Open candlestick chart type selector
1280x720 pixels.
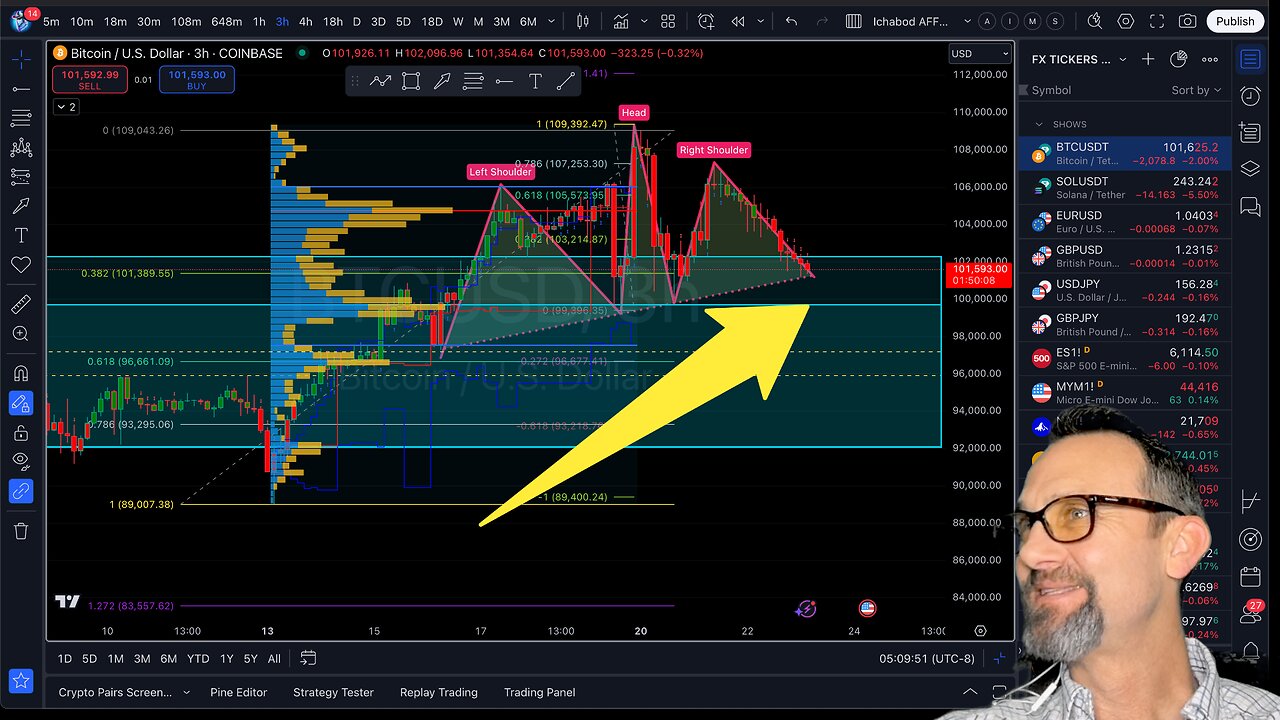pyautogui.click(x=584, y=21)
